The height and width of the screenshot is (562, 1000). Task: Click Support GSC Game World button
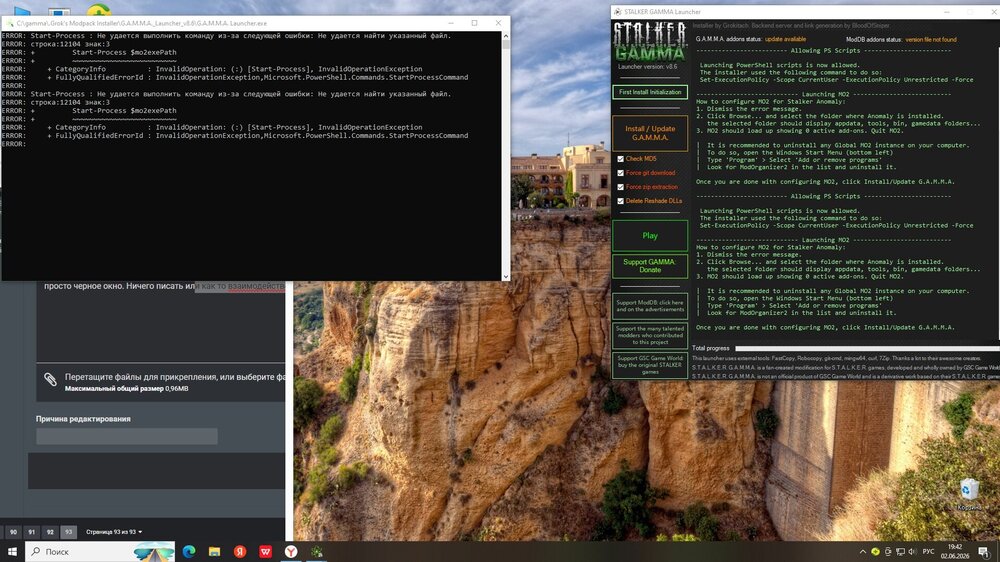point(650,365)
